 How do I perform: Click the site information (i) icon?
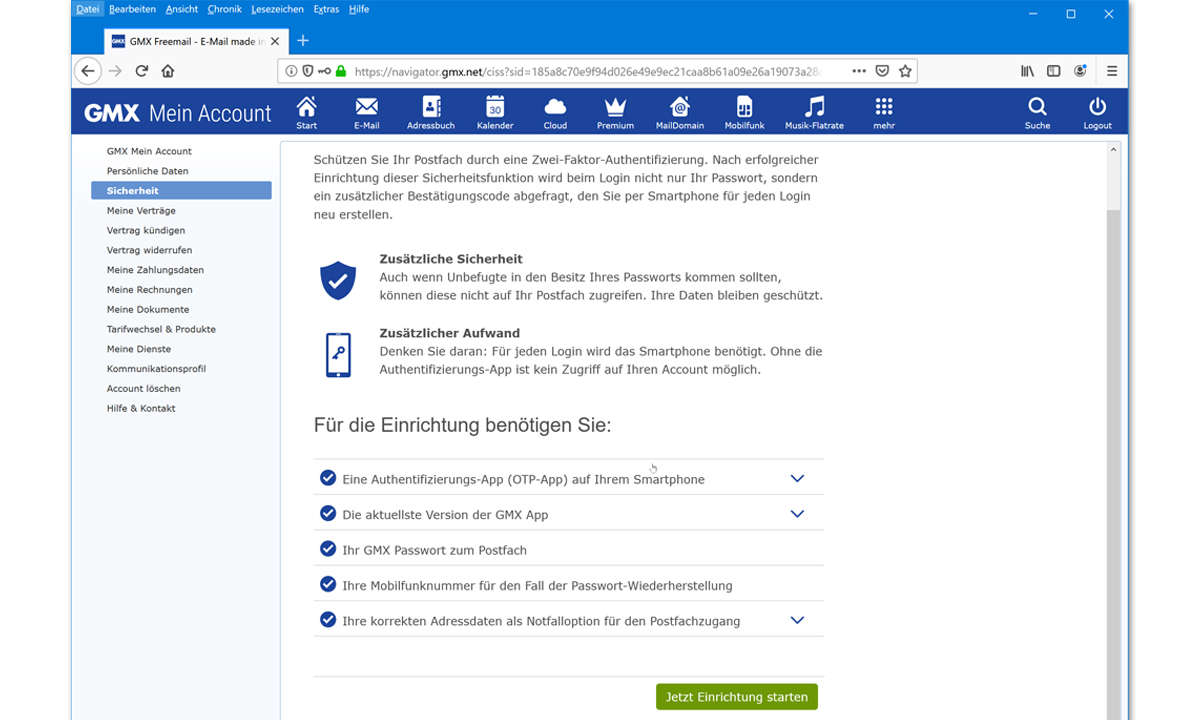[291, 71]
